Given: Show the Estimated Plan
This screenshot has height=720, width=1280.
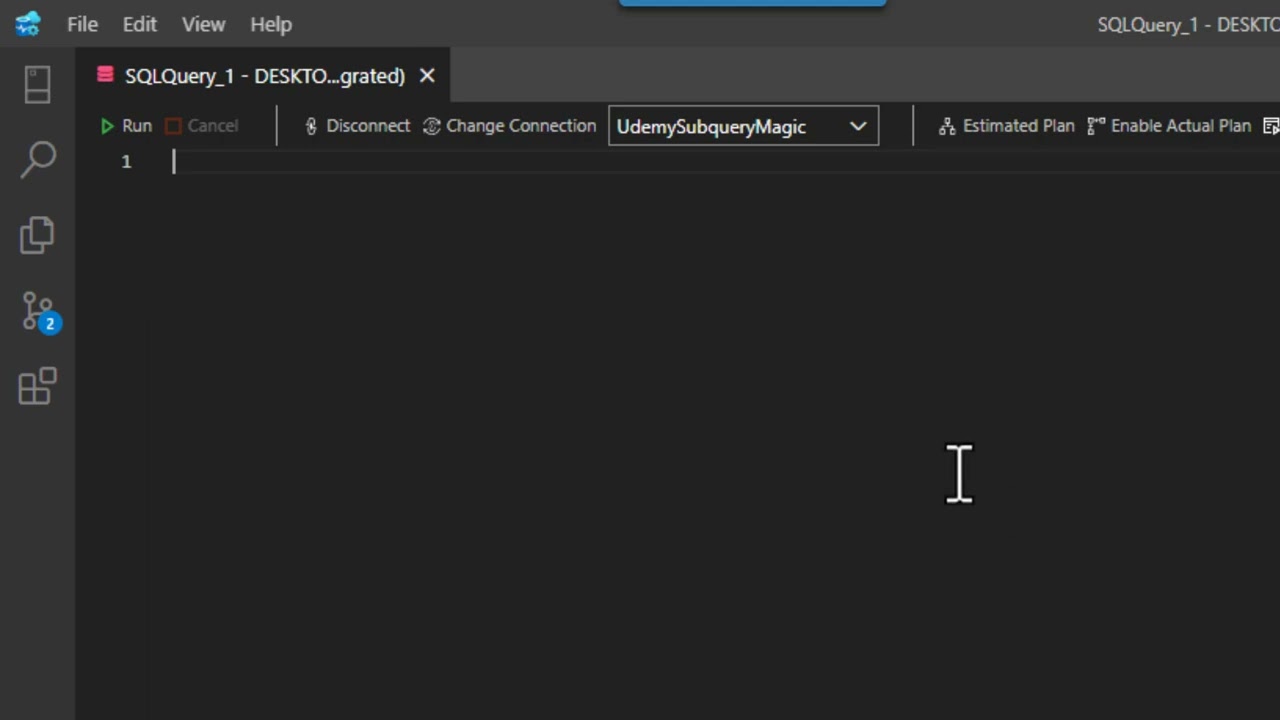Looking at the screenshot, I should coord(1006,126).
